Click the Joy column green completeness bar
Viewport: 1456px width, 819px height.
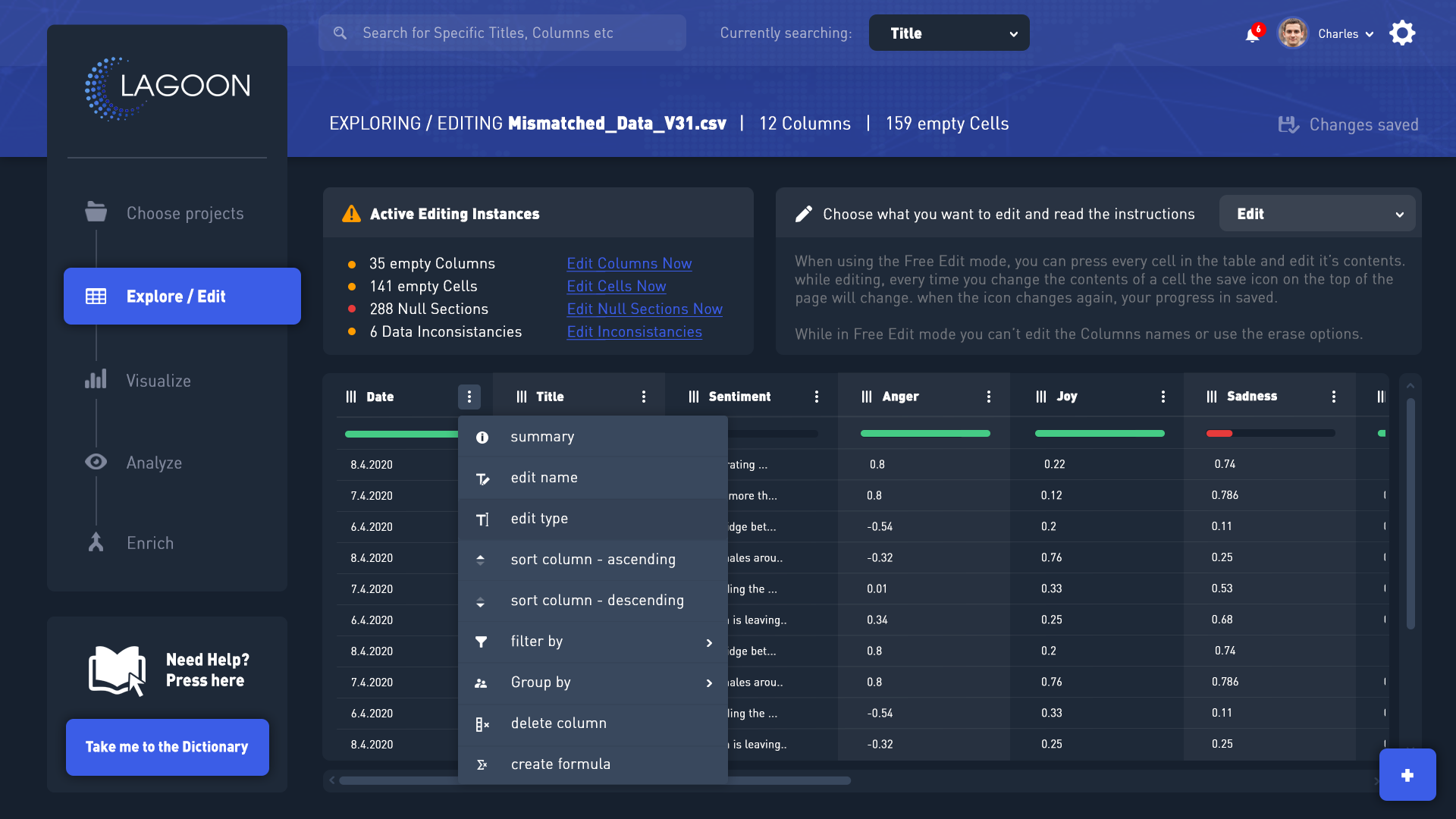(x=1100, y=433)
